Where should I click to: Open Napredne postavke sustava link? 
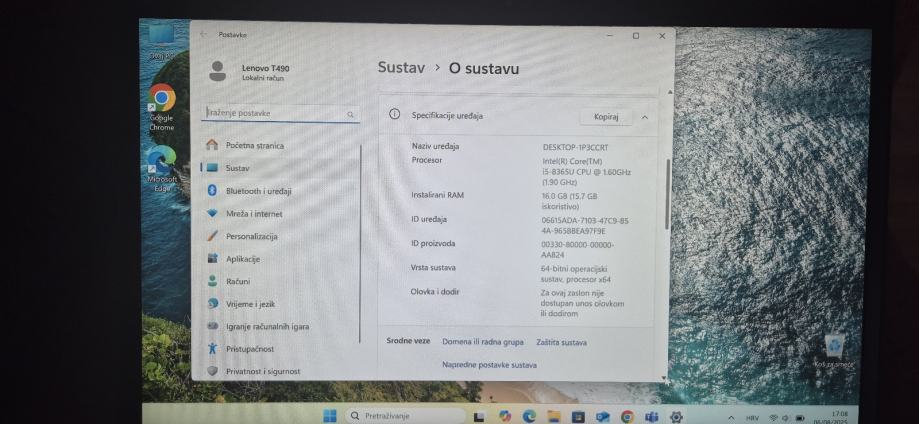click(489, 365)
